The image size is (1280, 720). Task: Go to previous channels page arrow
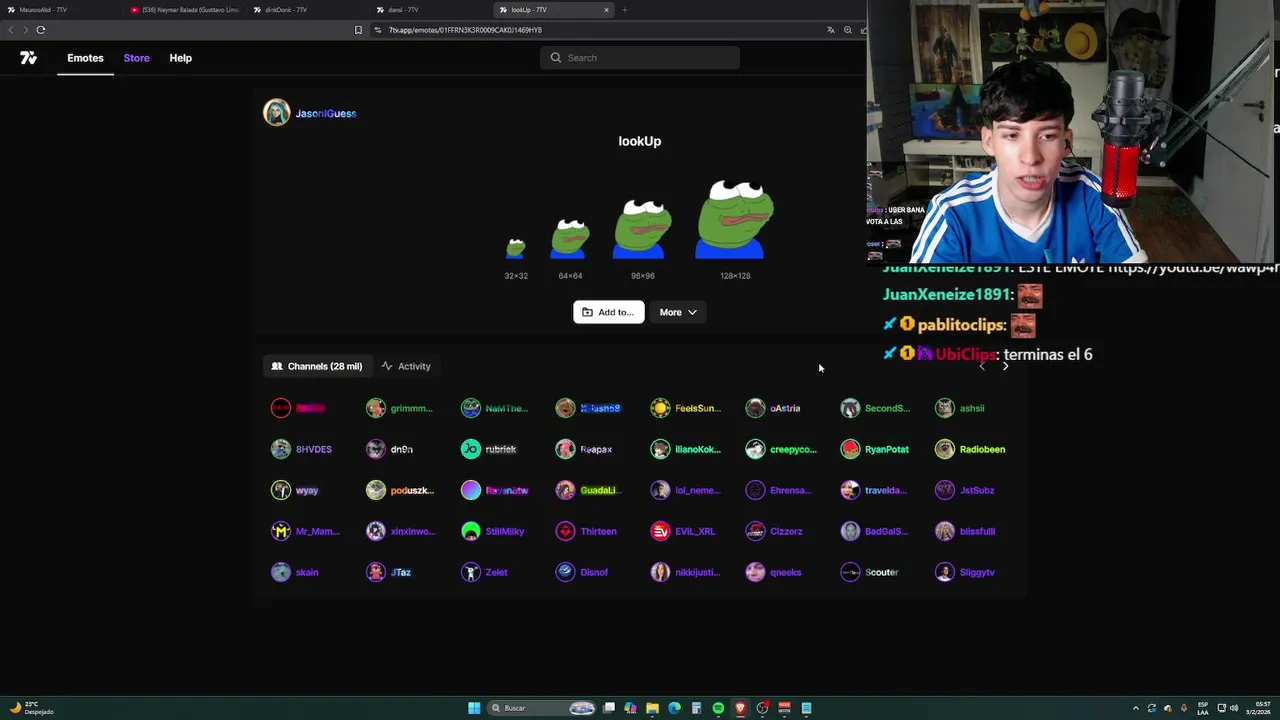tap(982, 366)
